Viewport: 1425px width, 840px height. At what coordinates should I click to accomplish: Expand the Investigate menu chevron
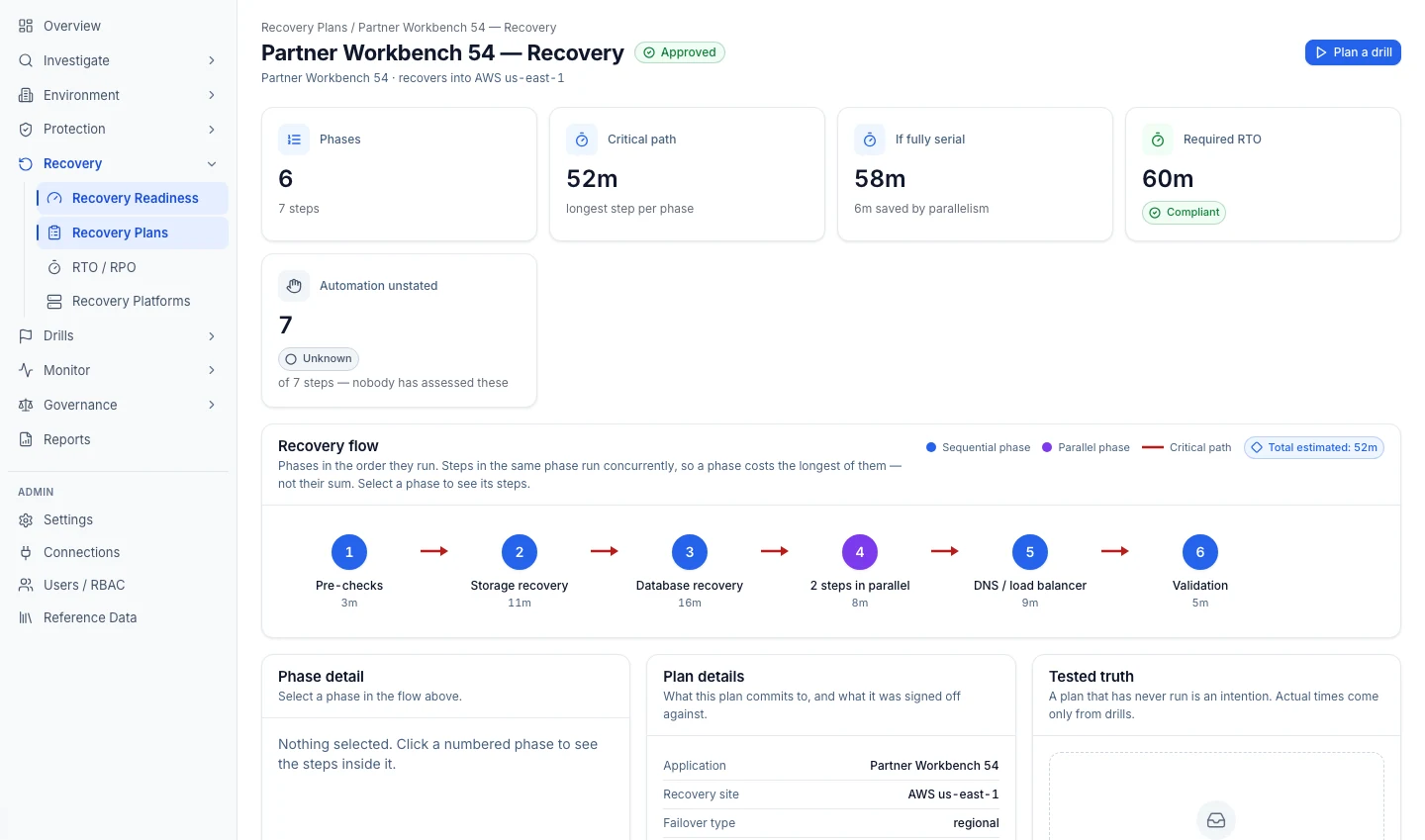click(x=212, y=60)
